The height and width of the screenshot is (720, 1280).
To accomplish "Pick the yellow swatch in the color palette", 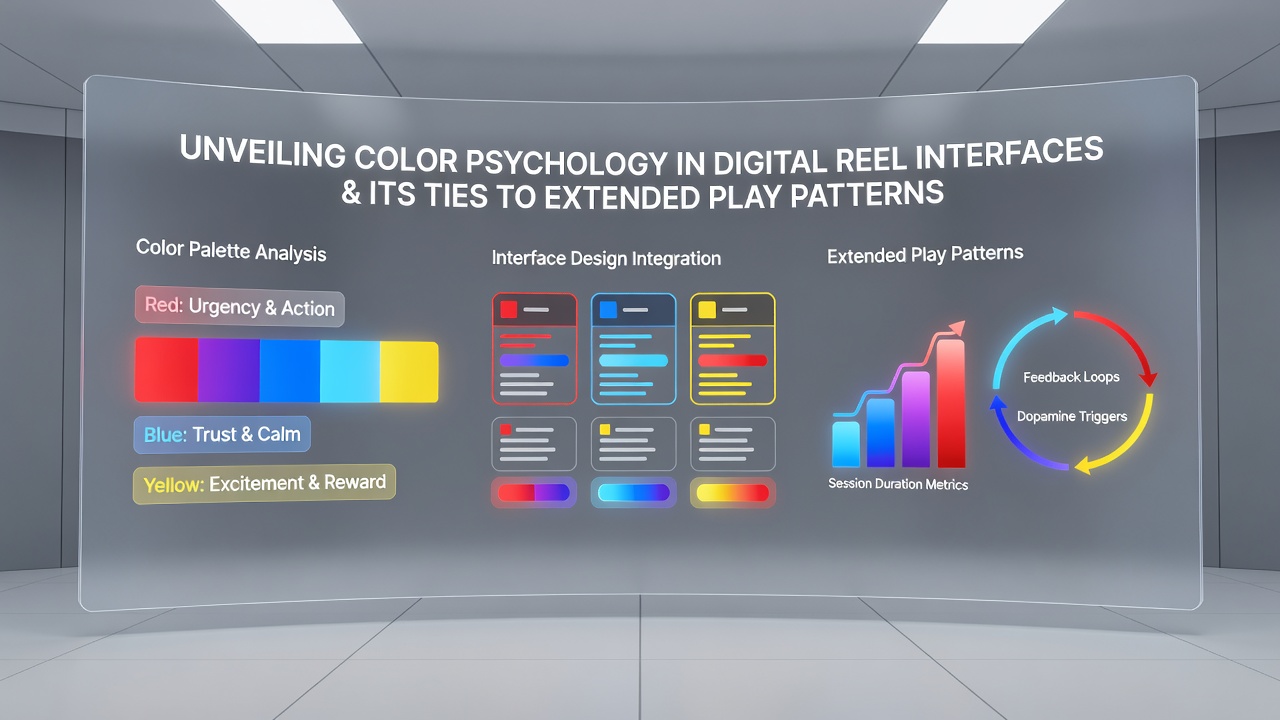I will coord(409,371).
